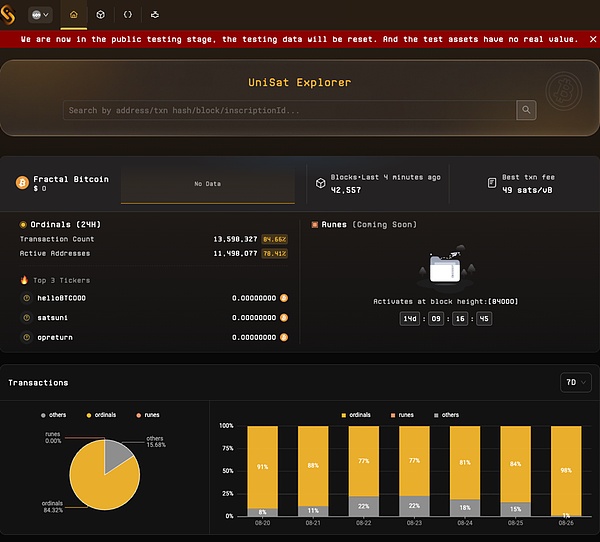Click the Blocks cube icon
600x542 pixels.
(x=321, y=183)
